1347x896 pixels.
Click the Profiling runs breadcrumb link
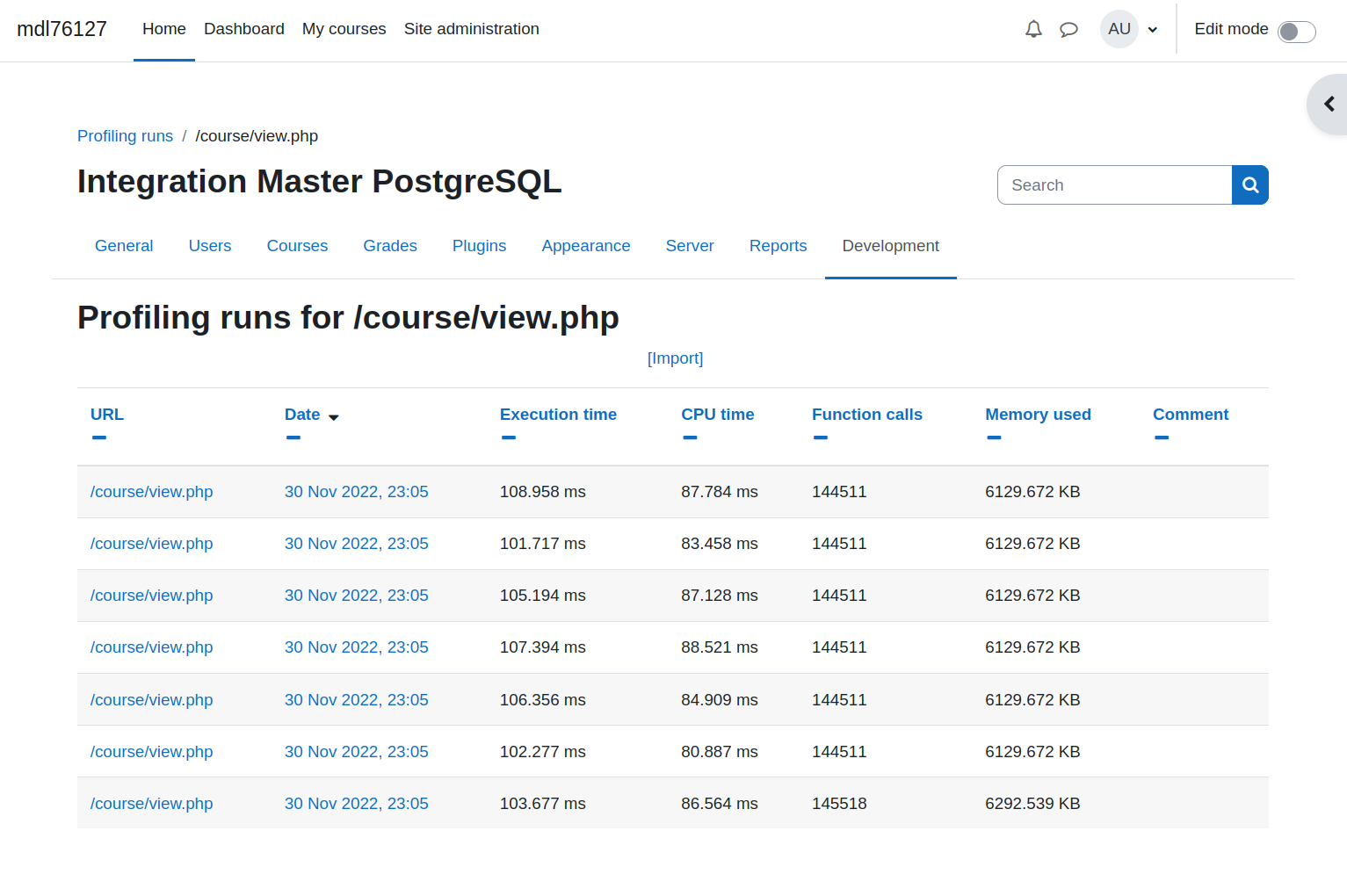125,136
